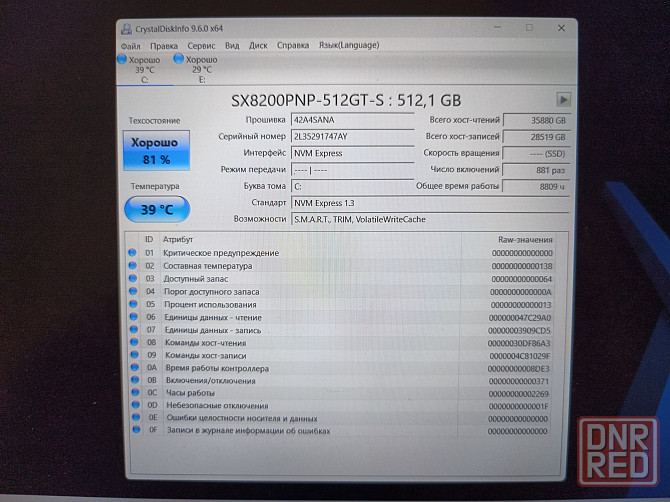Click the 39 °C temperature button
Screen dimensions: 670x502
click(x=157, y=209)
